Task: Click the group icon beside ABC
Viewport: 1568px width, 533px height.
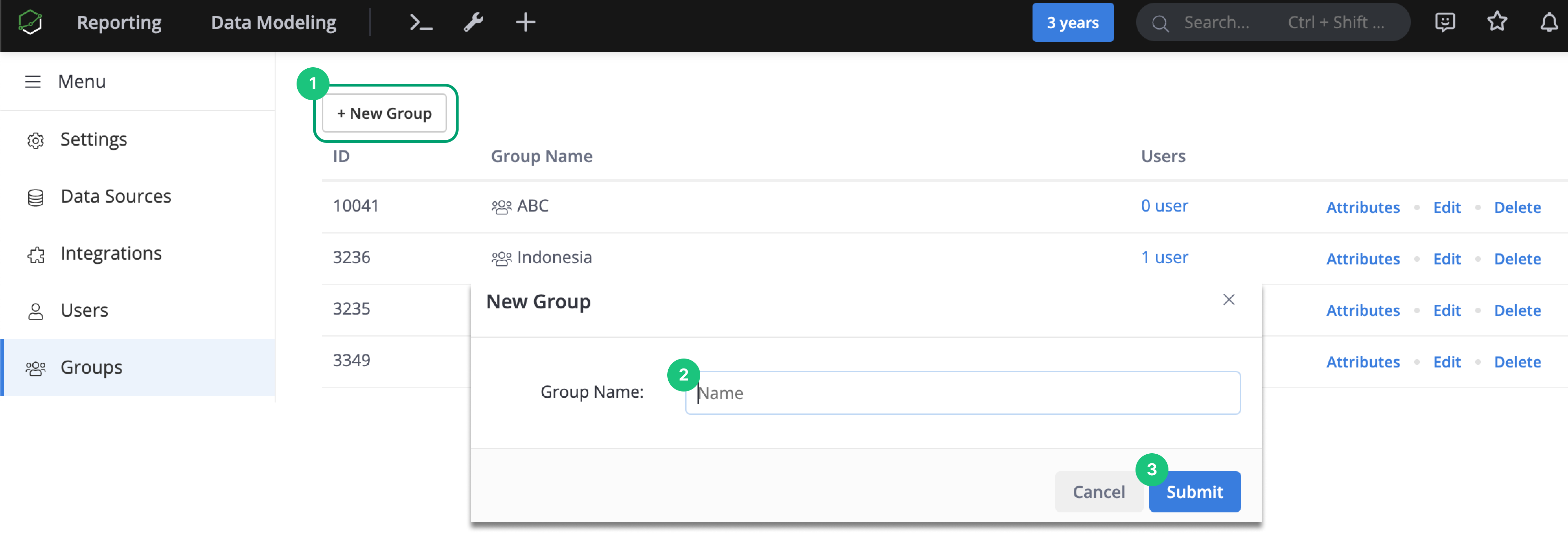Action: (x=501, y=207)
